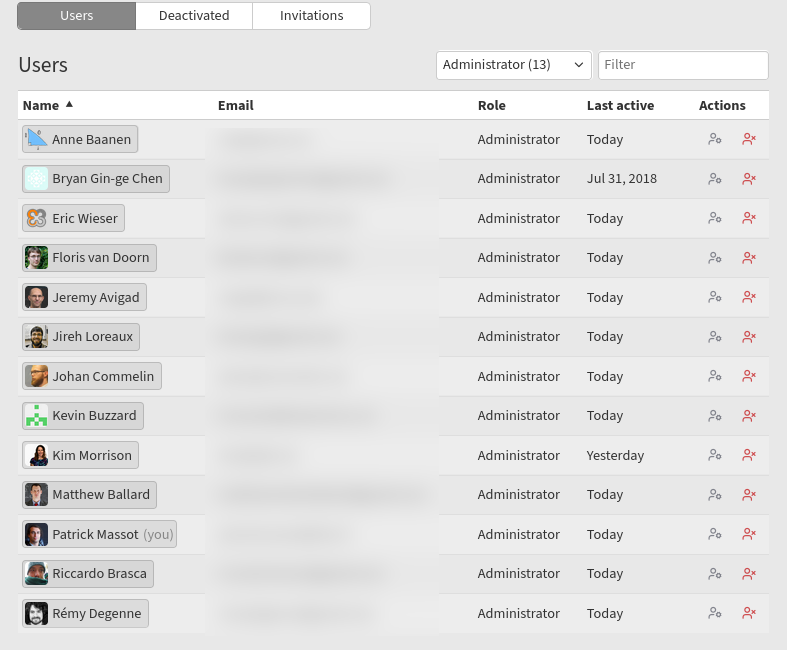Open manage user for Jeremy Avigad

pyautogui.click(x=714, y=297)
